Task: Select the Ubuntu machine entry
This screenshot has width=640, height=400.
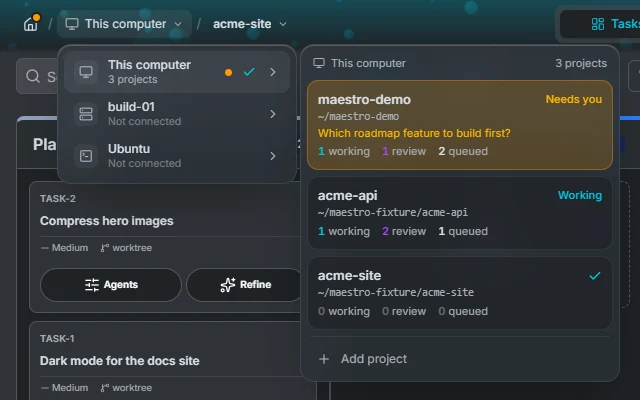Action: point(177,156)
